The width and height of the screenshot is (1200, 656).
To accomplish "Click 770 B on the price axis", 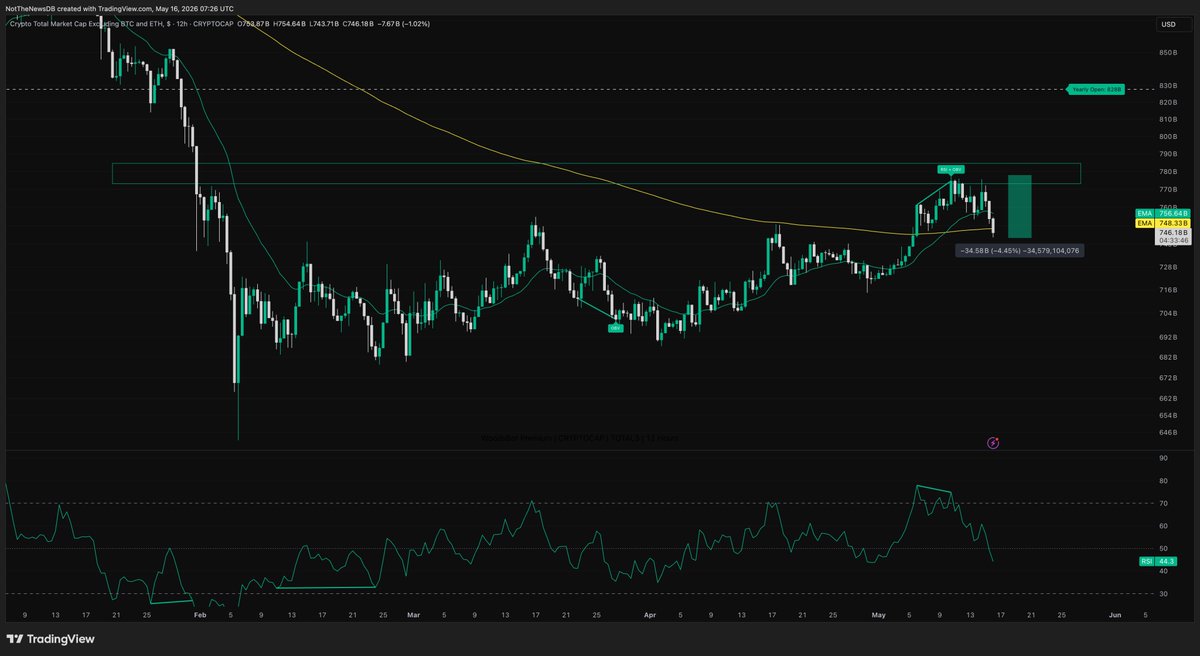I will coord(1168,190).
